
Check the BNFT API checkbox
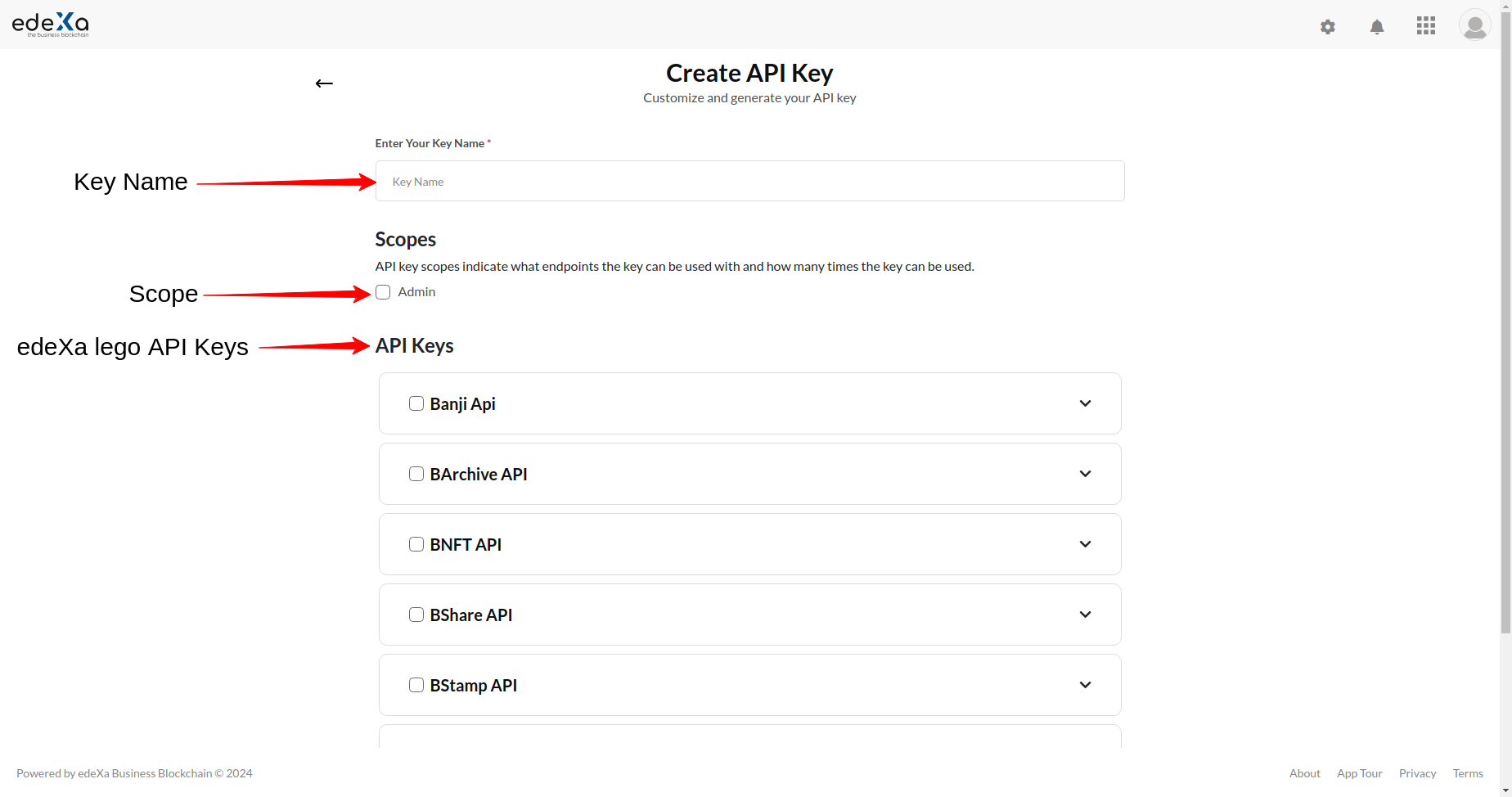416,544
